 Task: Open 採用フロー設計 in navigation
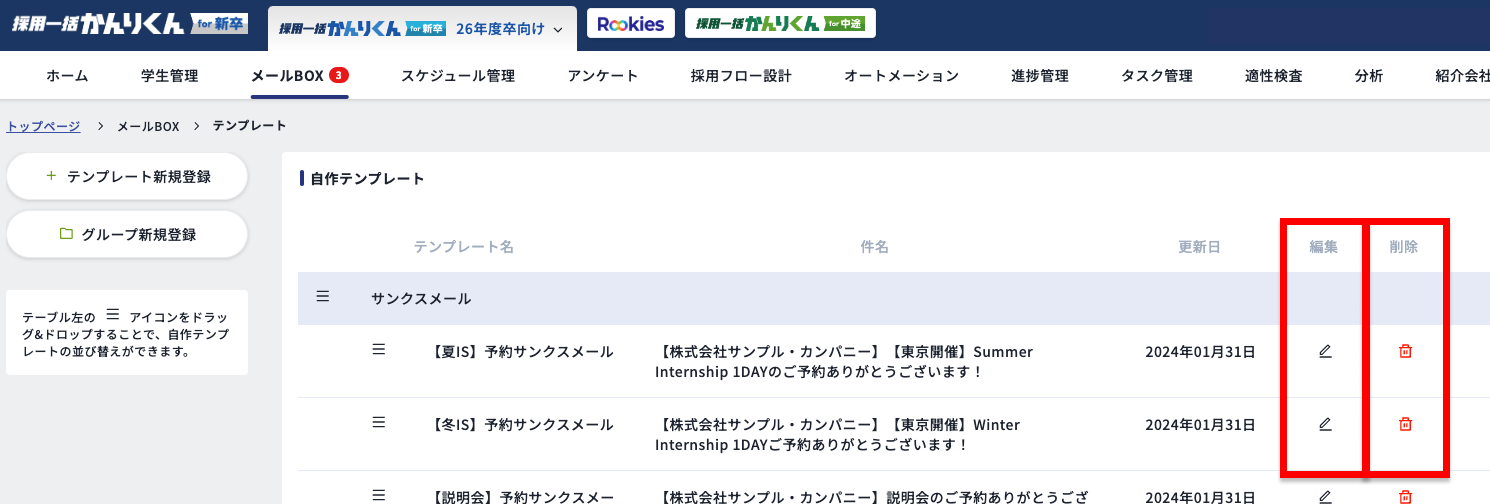(740, 76)
